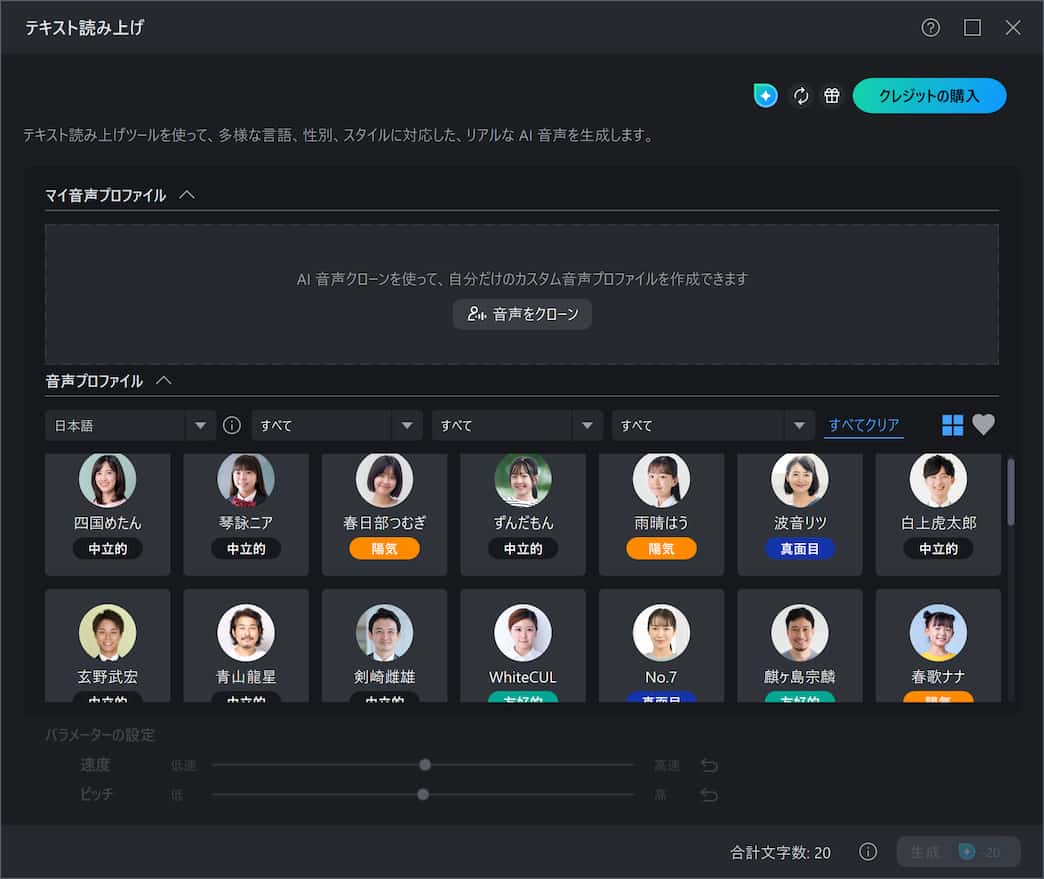Image resolution: width=1044 pixels, height=879 pixels.
Task: Toggle the favorites heart filter
Action: [x=984, y=424]
